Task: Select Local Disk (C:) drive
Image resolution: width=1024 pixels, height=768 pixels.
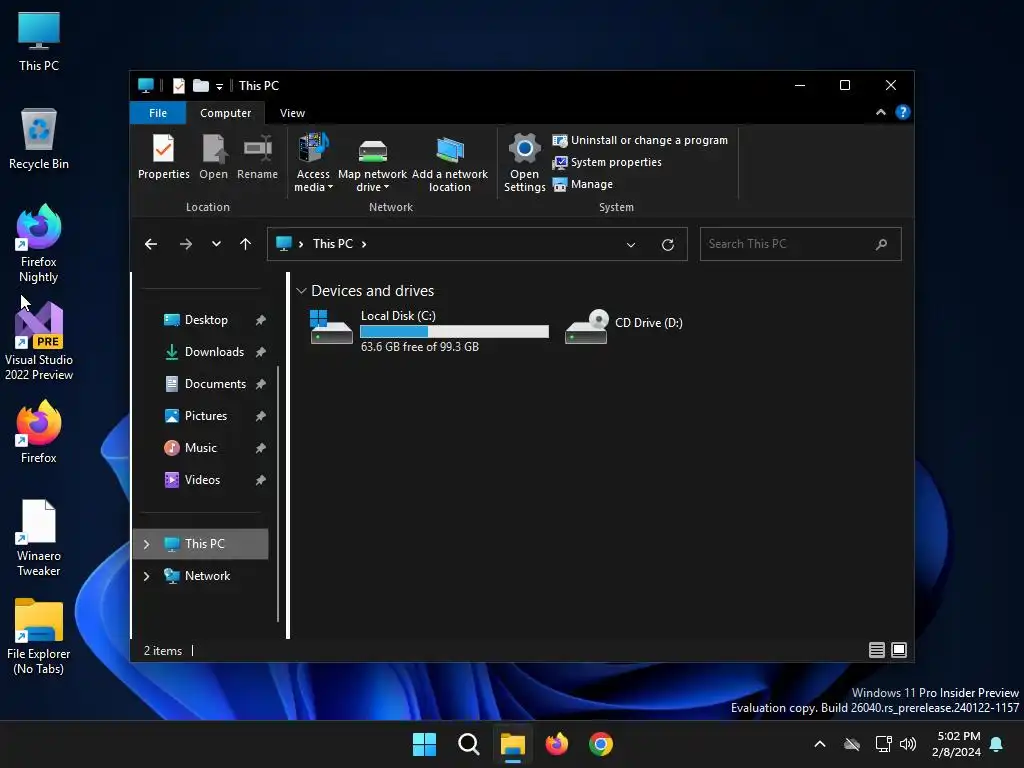Action: (429, 331)
